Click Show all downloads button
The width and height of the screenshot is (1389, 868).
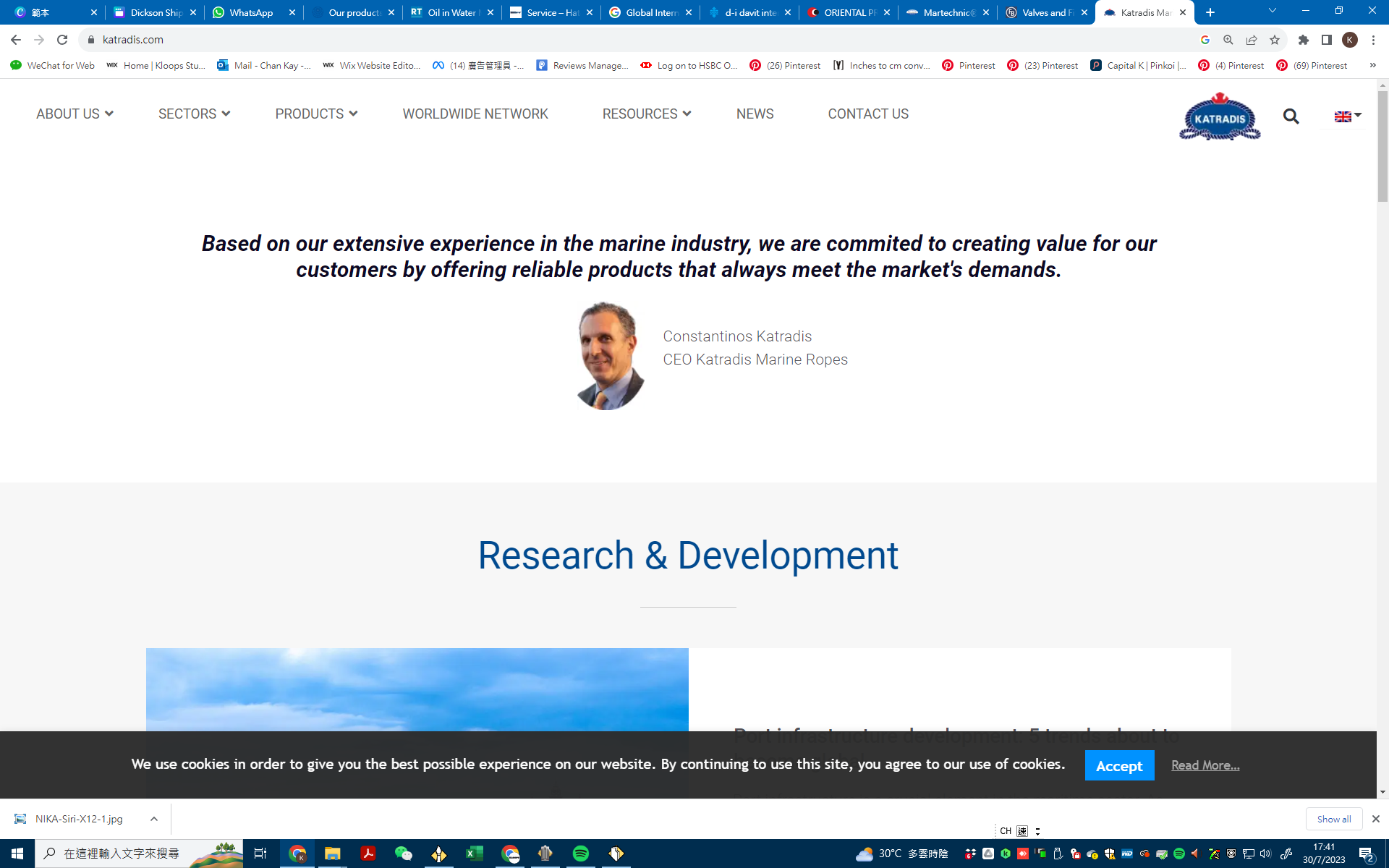[1333, 819]
